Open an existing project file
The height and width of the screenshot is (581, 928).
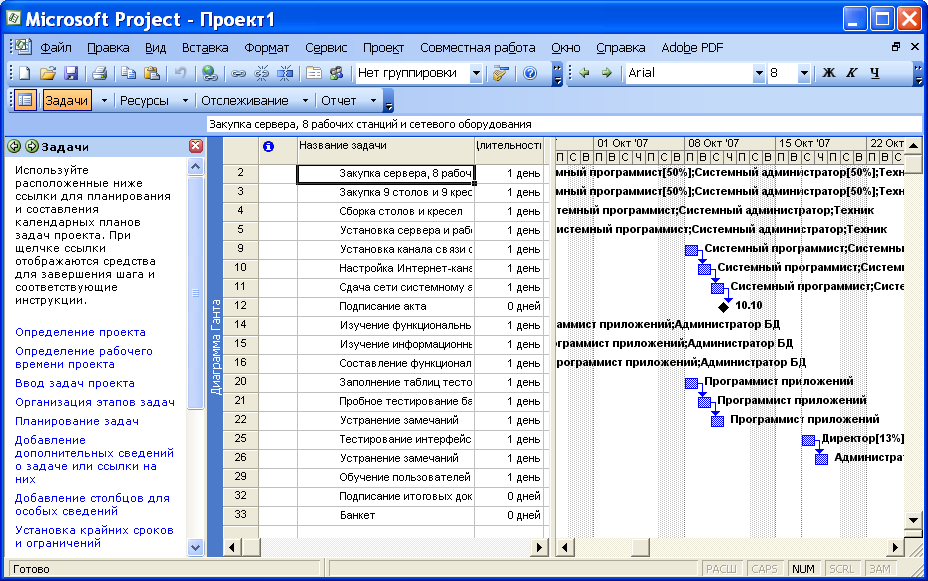point(48,73)
